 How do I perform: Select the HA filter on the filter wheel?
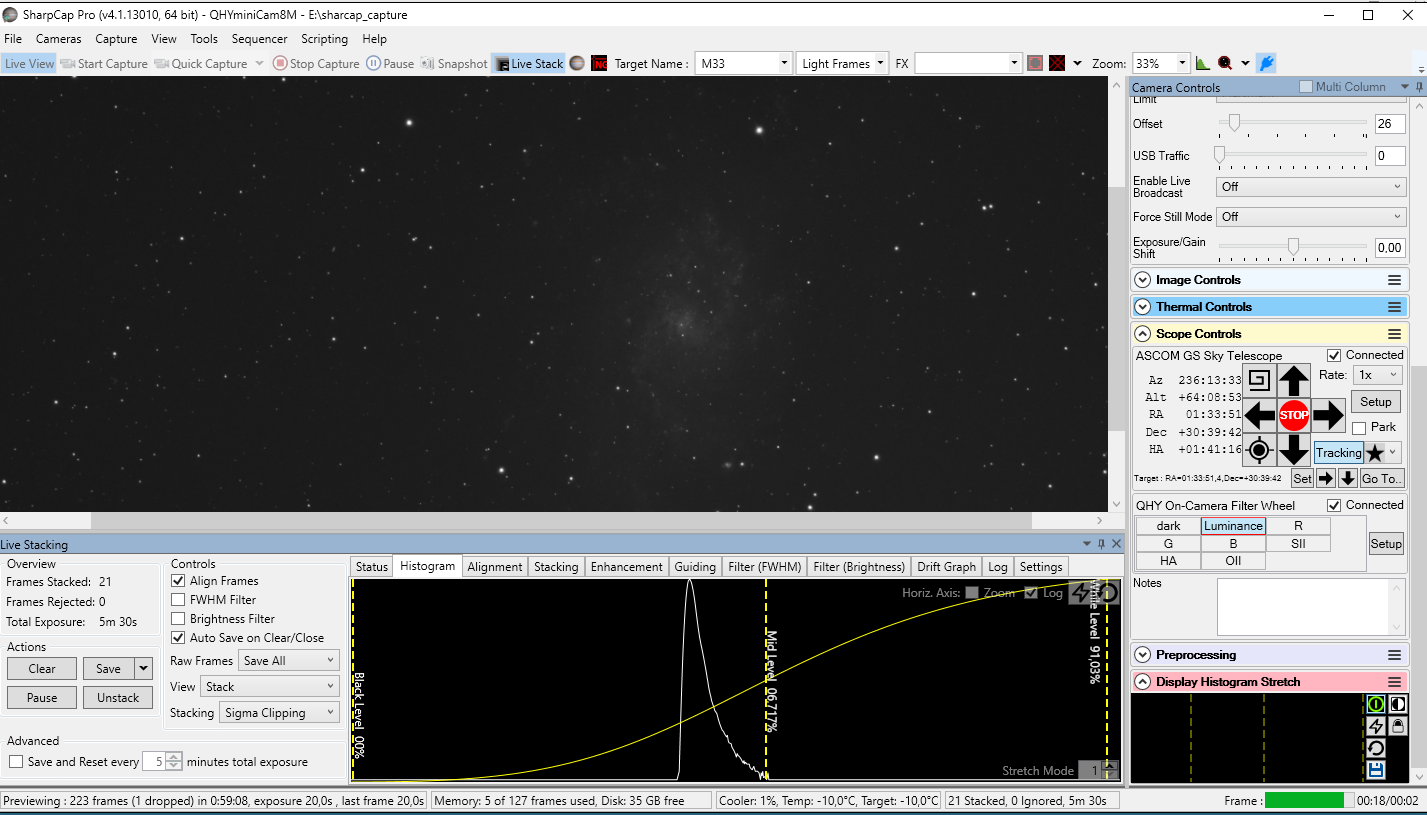(1168, 561)
